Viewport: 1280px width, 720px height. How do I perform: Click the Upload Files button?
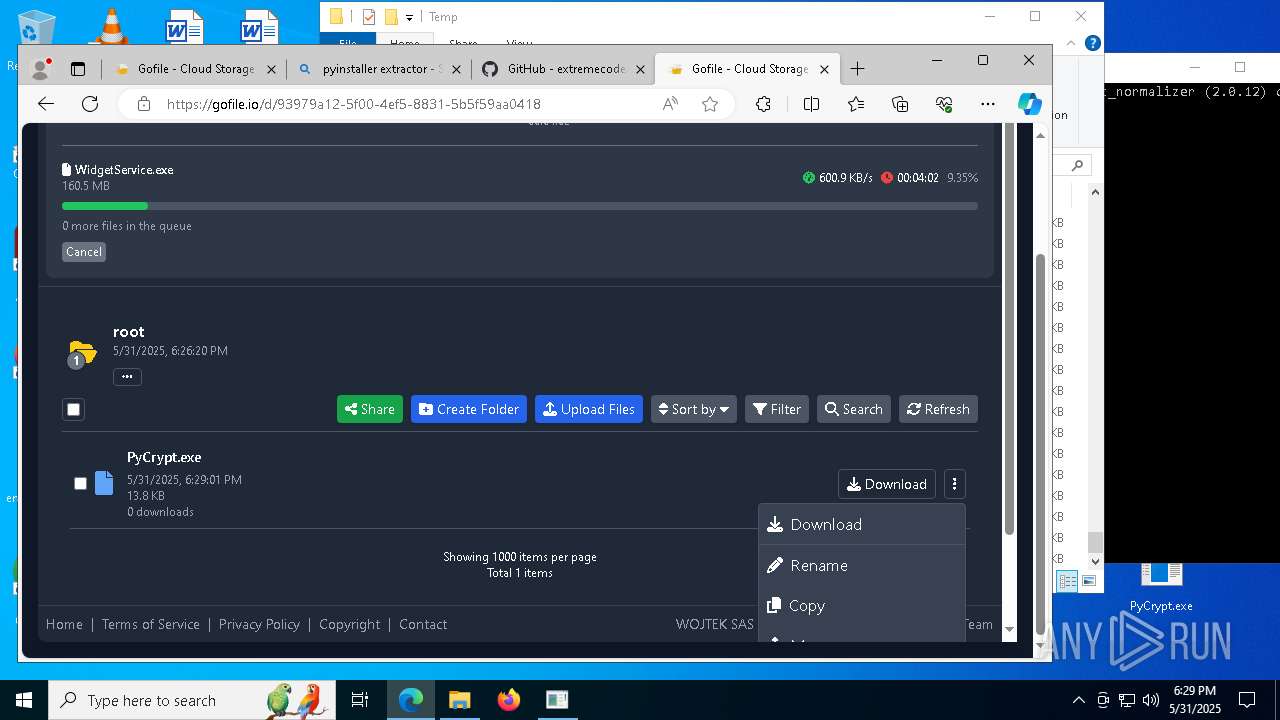[589, 409]
